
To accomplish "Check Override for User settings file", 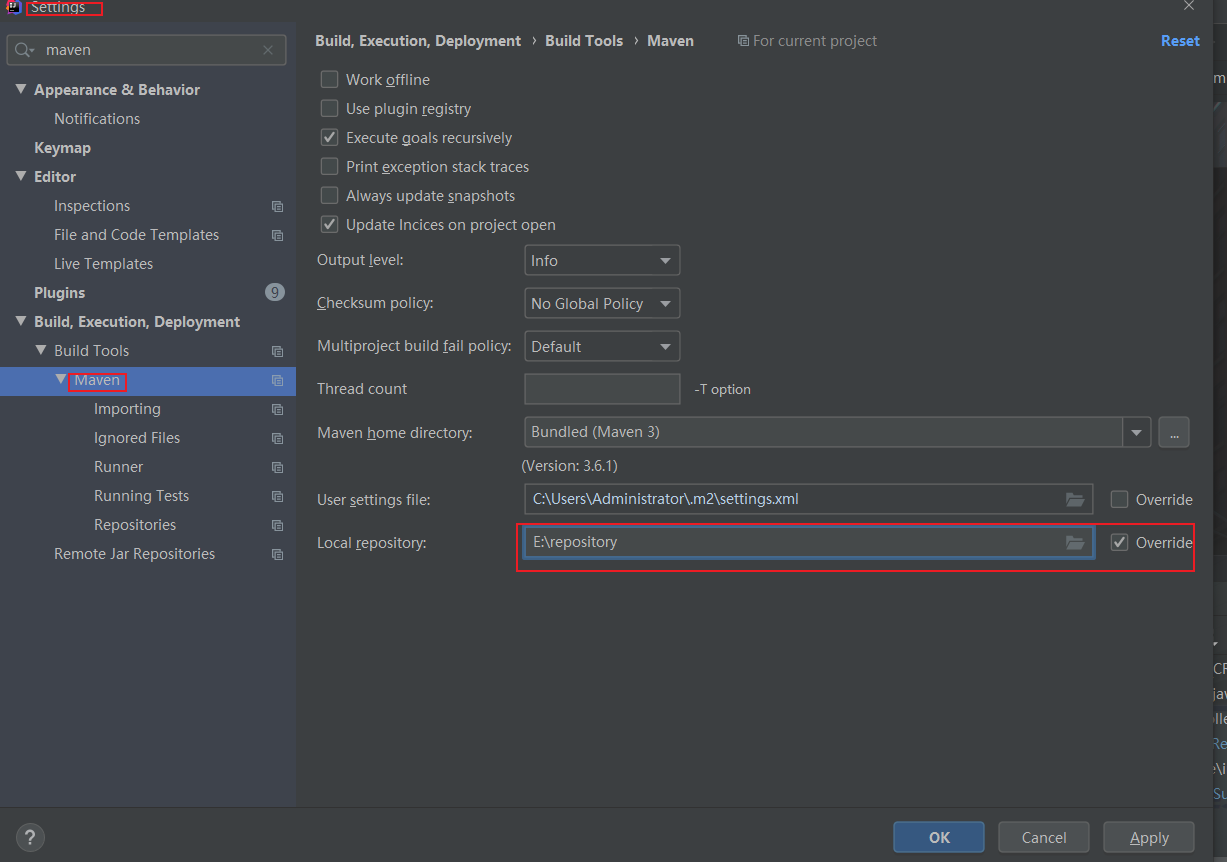I will pos(1120,499).
